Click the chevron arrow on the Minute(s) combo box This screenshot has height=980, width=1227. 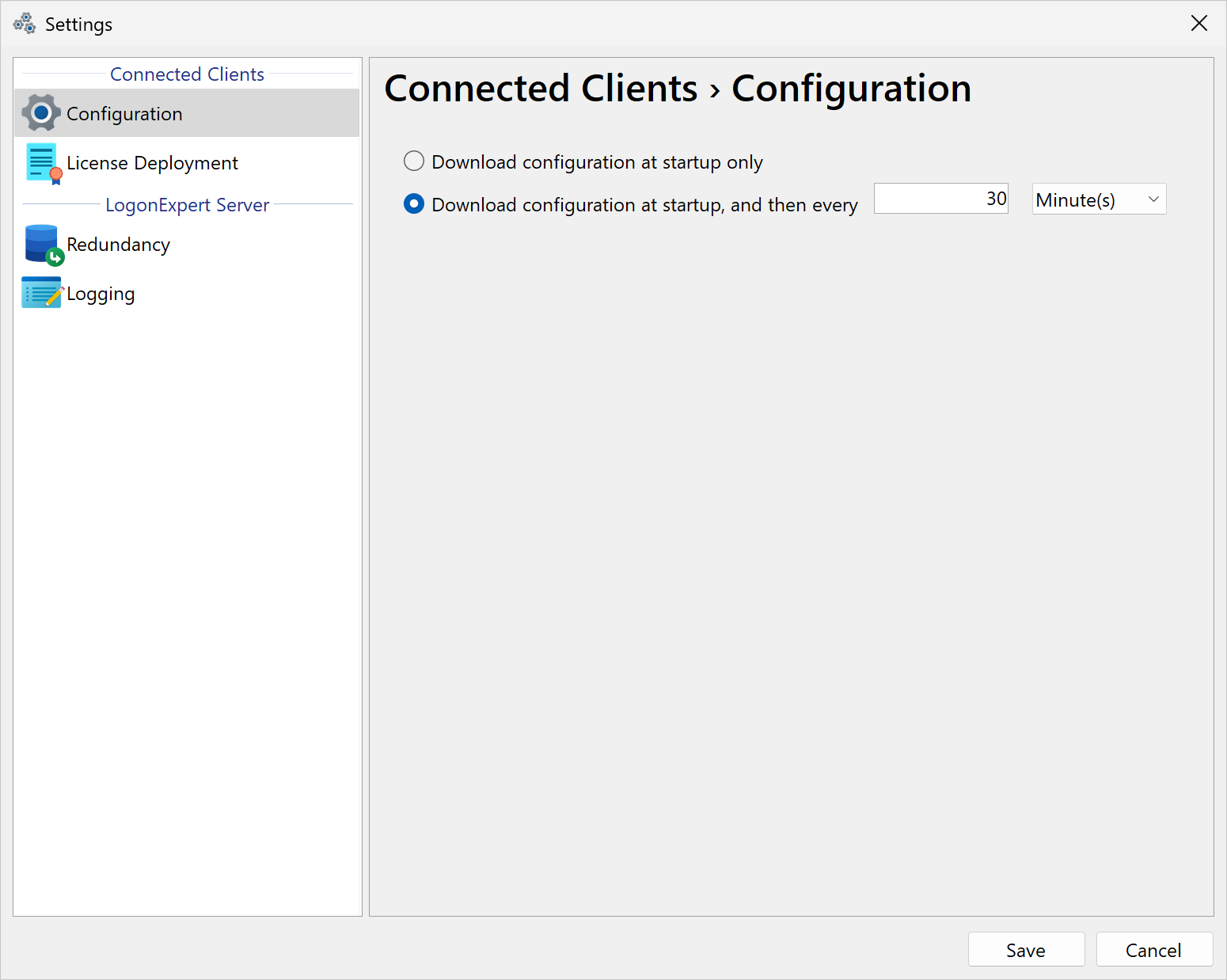[1153, 199]
